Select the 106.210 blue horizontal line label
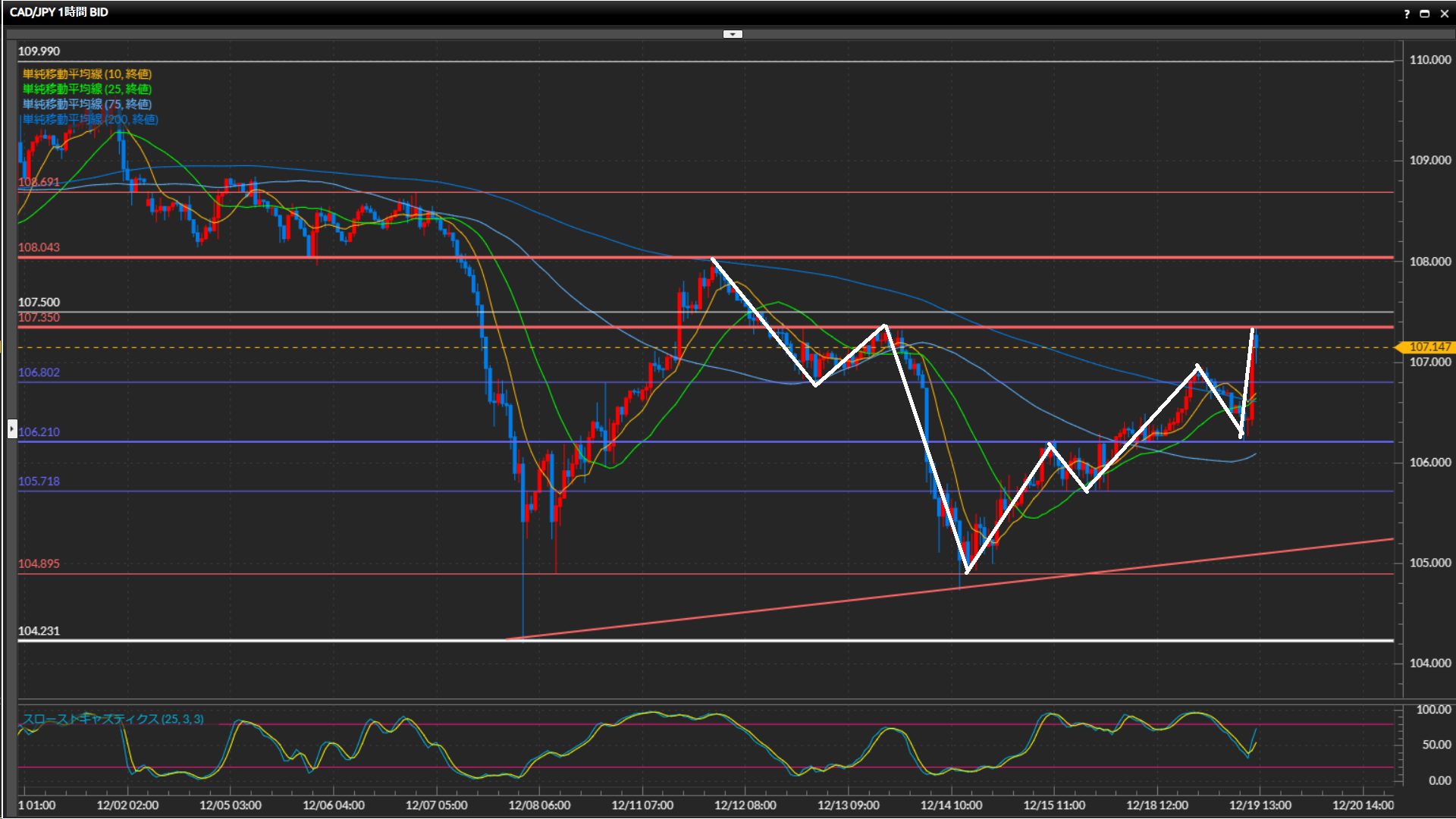The width and height of the screenshot is (1456, 819). click(39, 431)
